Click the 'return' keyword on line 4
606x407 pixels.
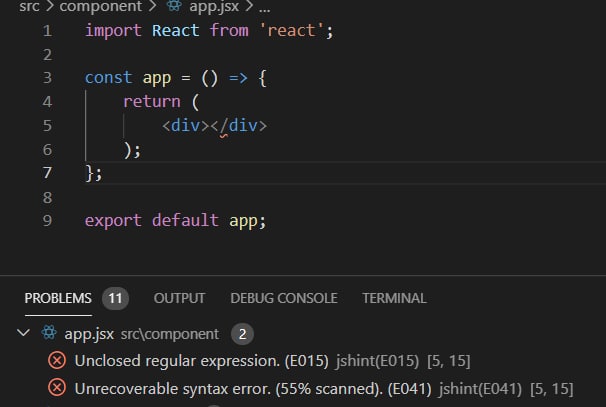click(152, 102)
